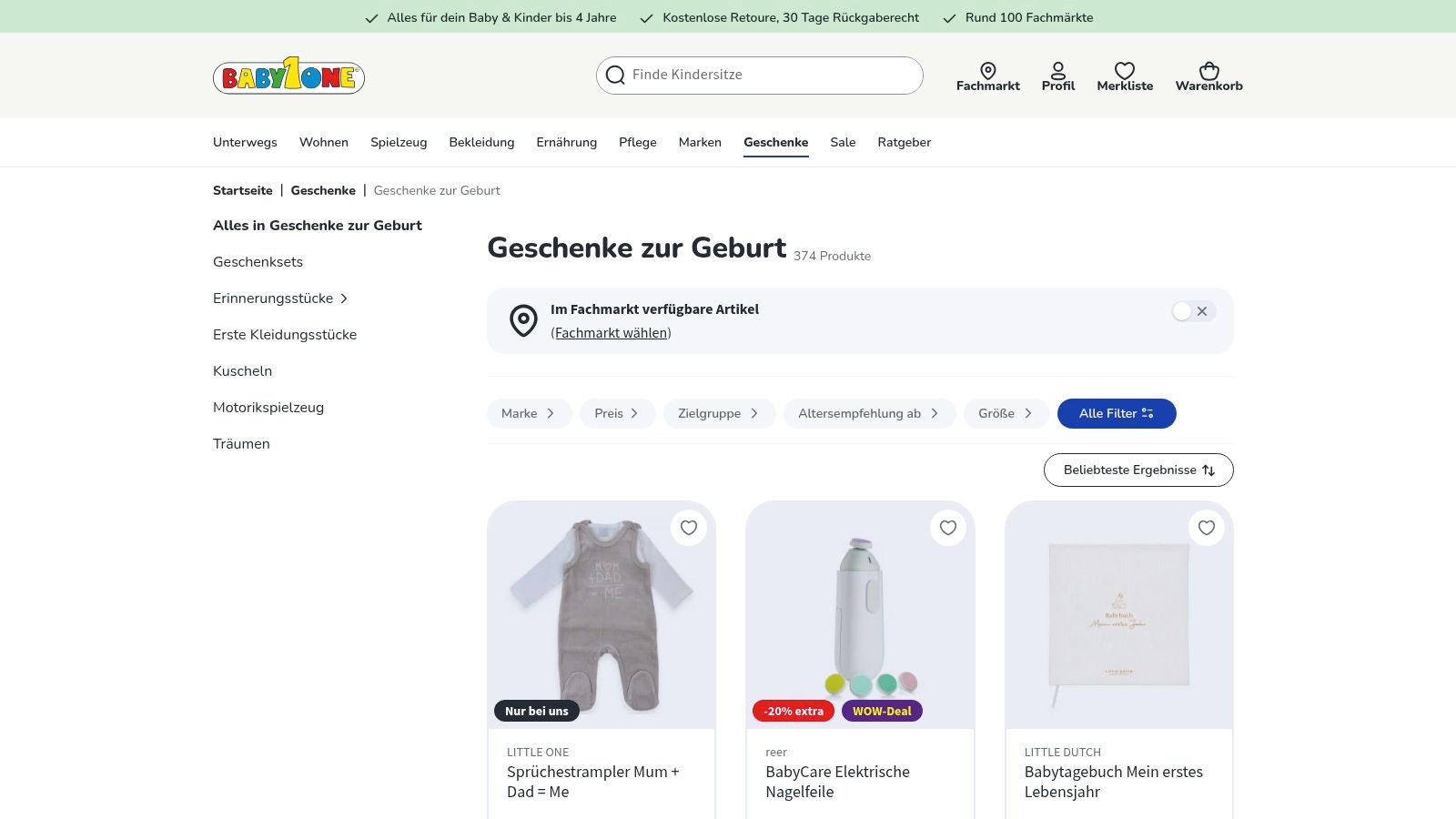
Task: Open the Fachmarkt store locator
Action: click(x=987, y=76)
